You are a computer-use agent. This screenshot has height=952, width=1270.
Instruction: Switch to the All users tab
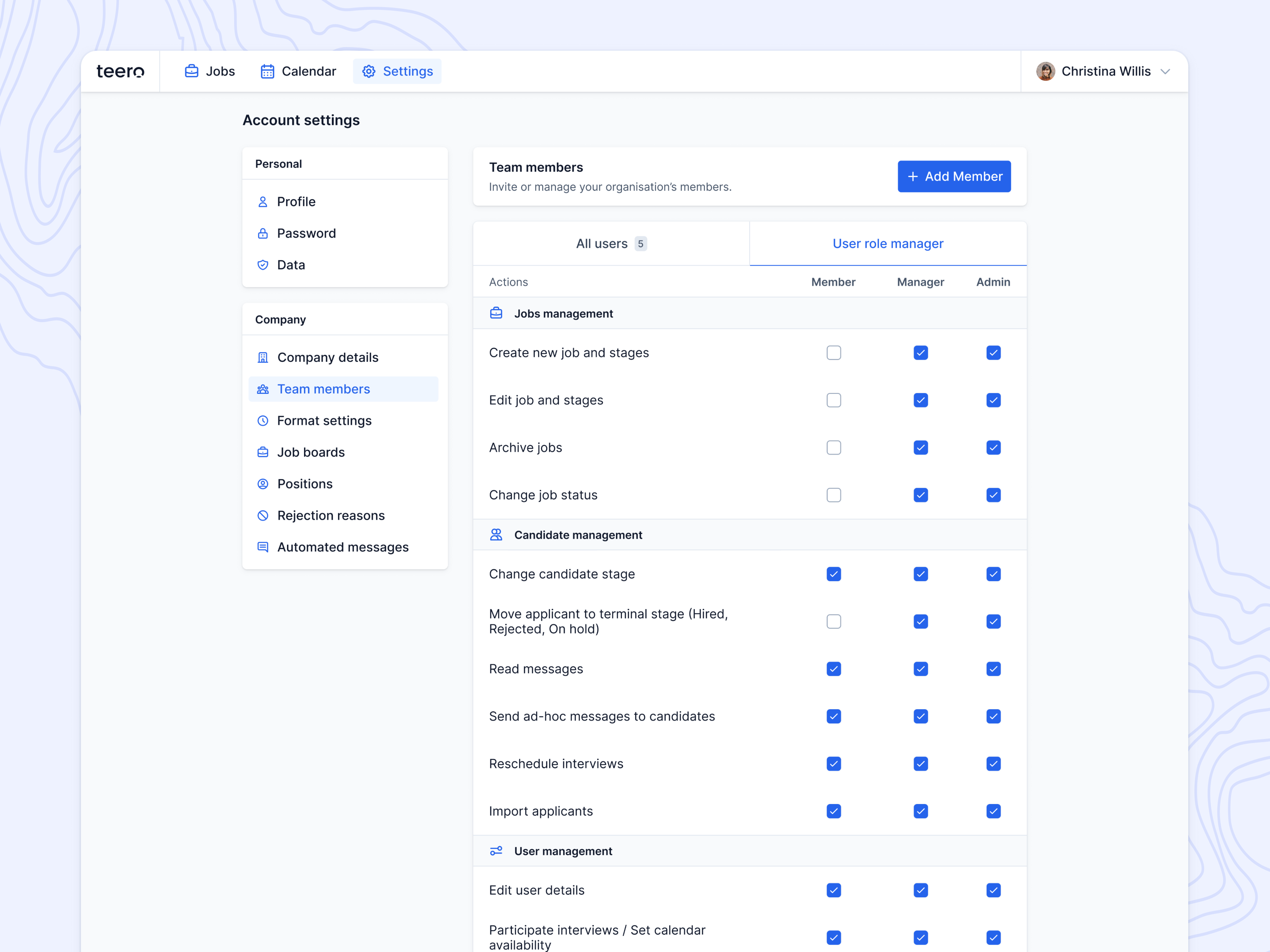click(x=612, y=244)
